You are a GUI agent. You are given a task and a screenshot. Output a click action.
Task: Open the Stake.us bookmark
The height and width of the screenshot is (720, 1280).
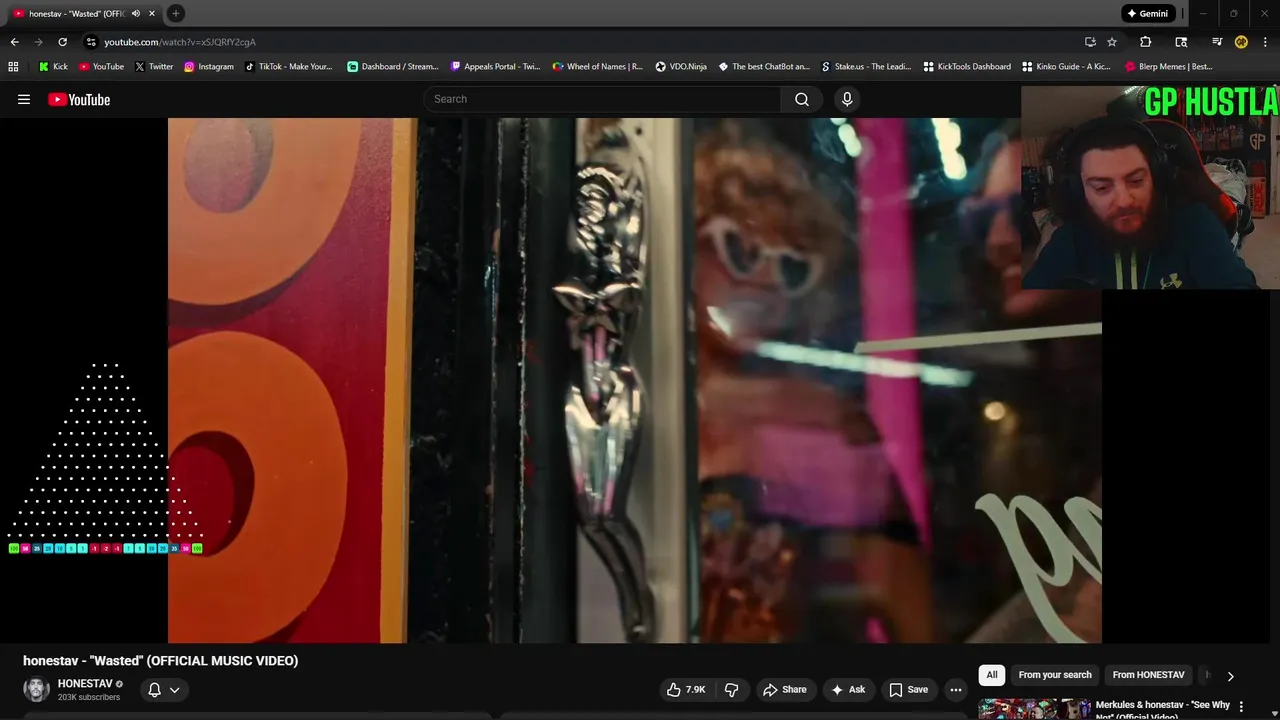click(x=866, y=67)
